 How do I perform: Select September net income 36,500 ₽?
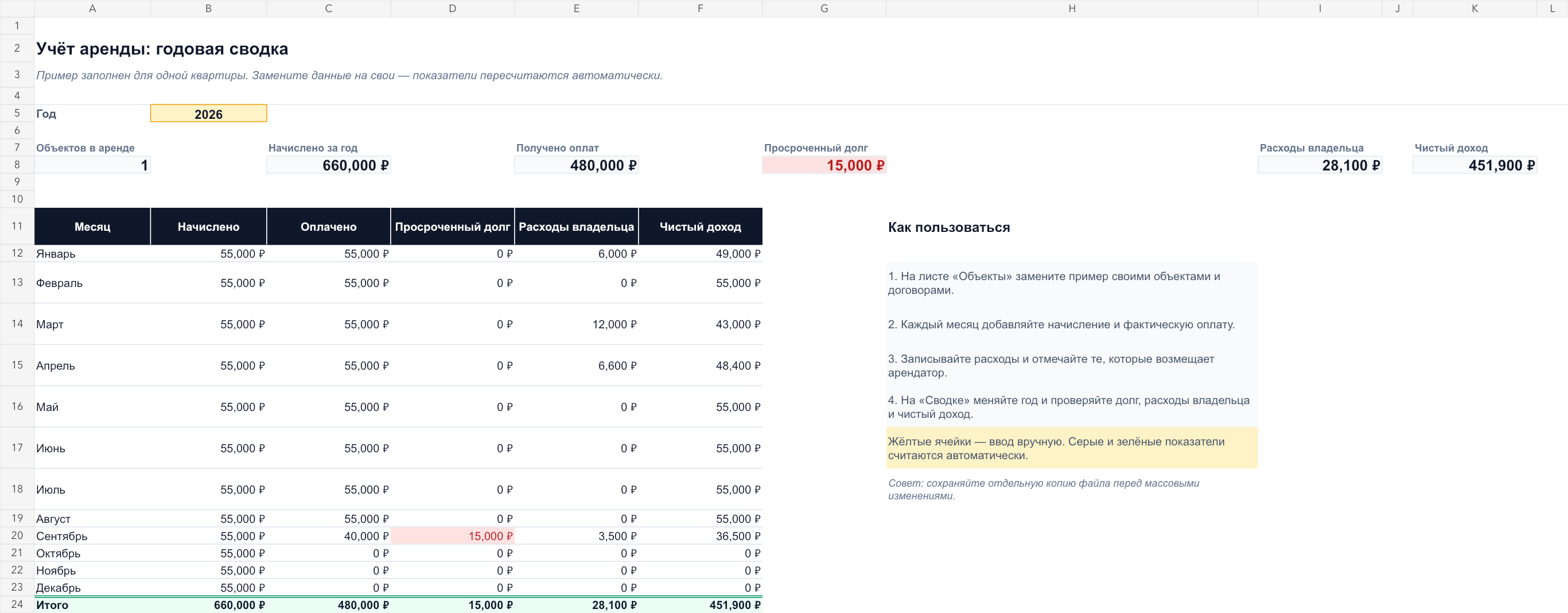click(x=700, y=536)
